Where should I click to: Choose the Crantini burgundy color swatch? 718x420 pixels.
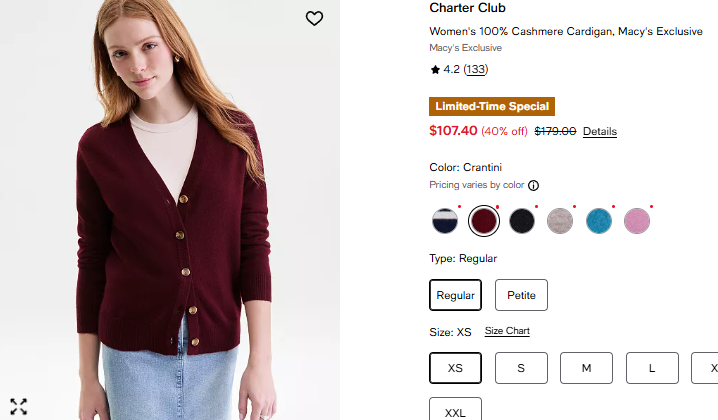(484, 221)
